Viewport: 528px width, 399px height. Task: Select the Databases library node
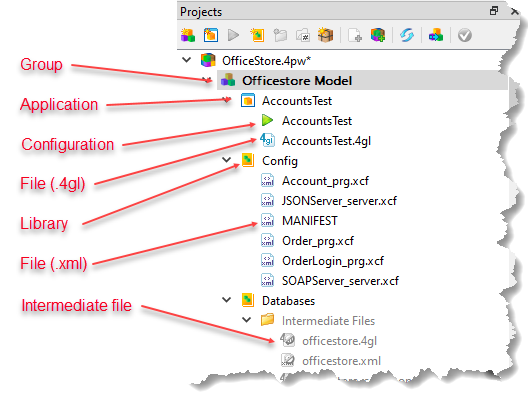pos(278,301)
